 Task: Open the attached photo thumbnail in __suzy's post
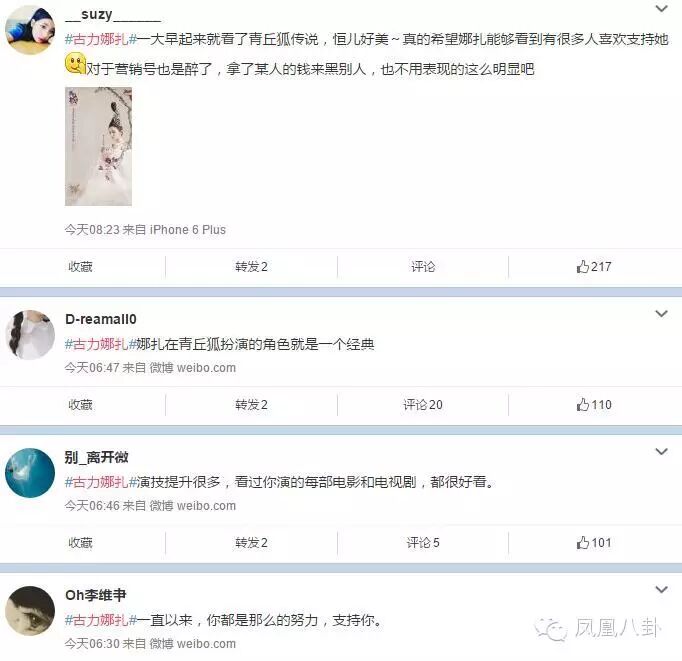pyautogui.click(x=98, y=147)
